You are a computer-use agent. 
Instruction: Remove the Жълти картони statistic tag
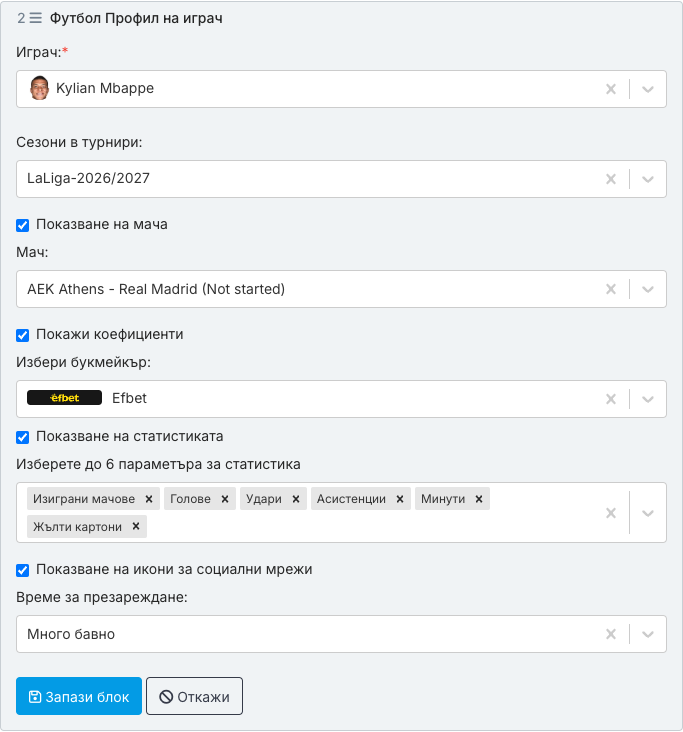pyautogui.click(x=136, y=527)
